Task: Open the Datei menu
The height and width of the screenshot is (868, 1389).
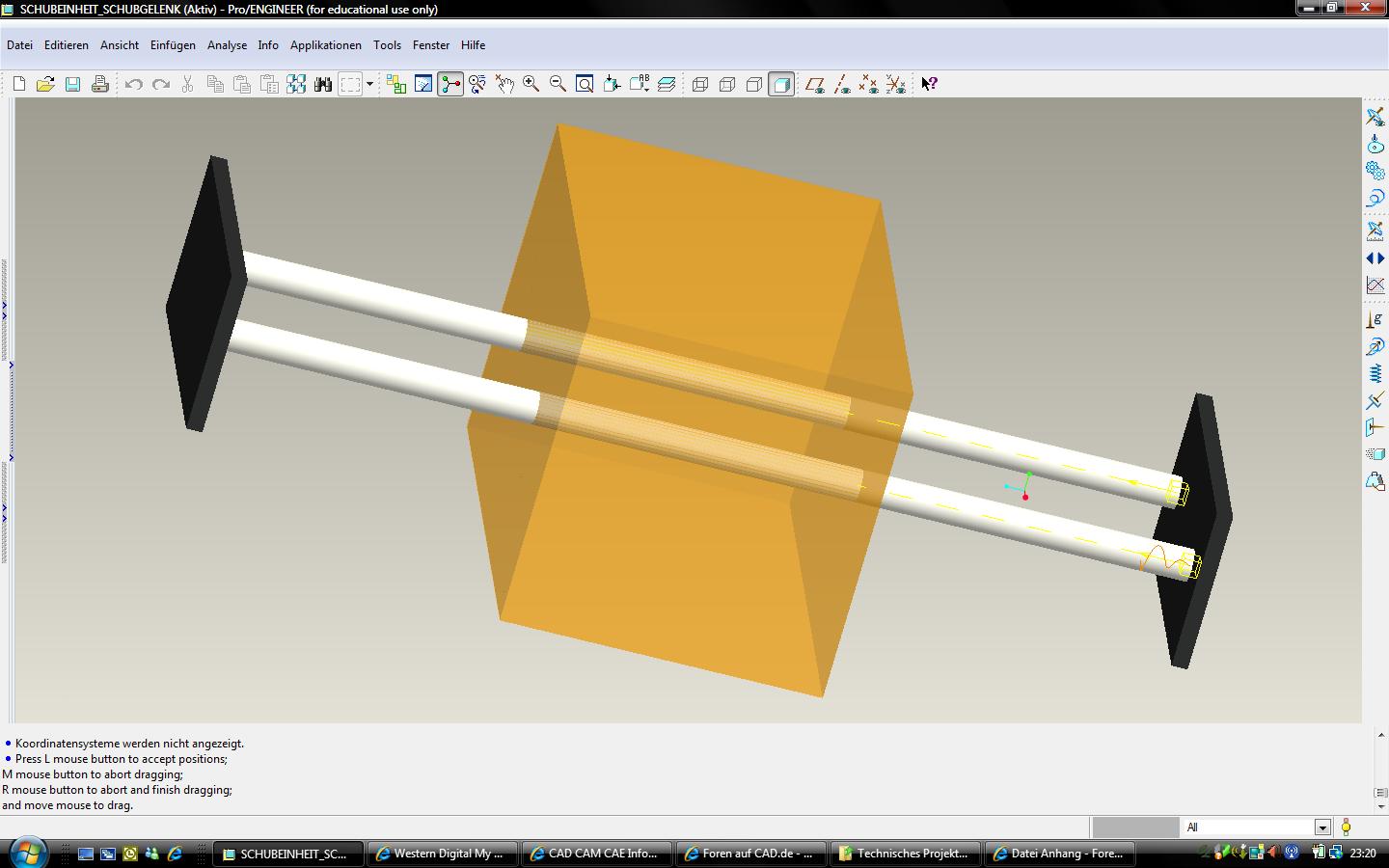Action: pos(19,45)
